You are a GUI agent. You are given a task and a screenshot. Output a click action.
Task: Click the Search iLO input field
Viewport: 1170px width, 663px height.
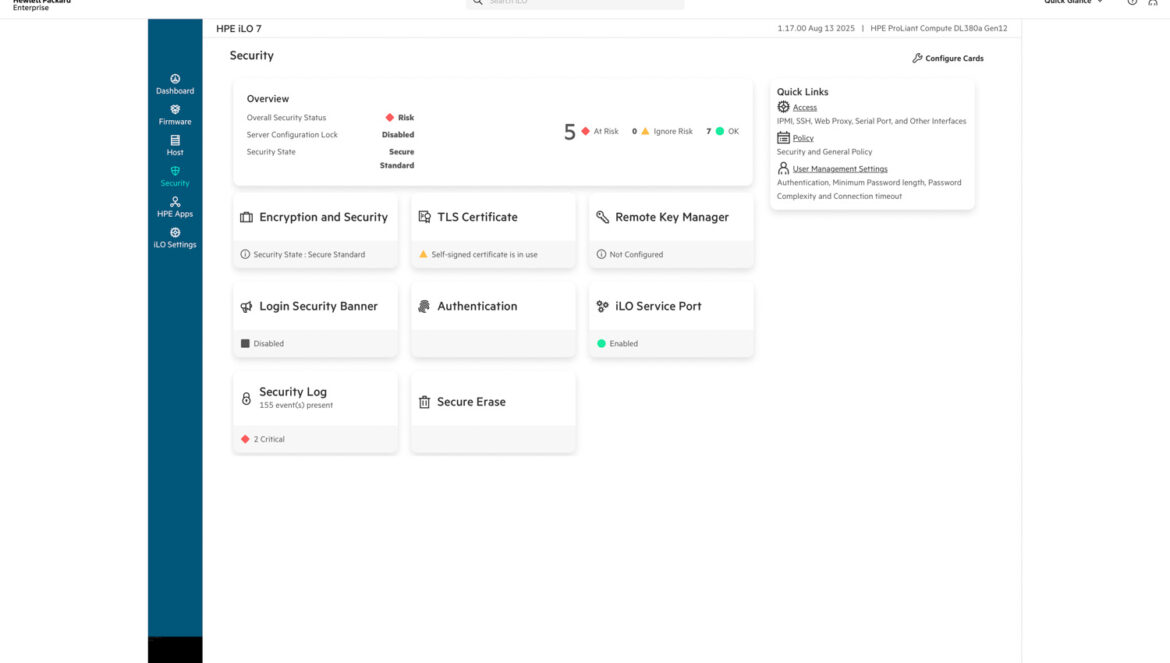click(x=575, y=3)
